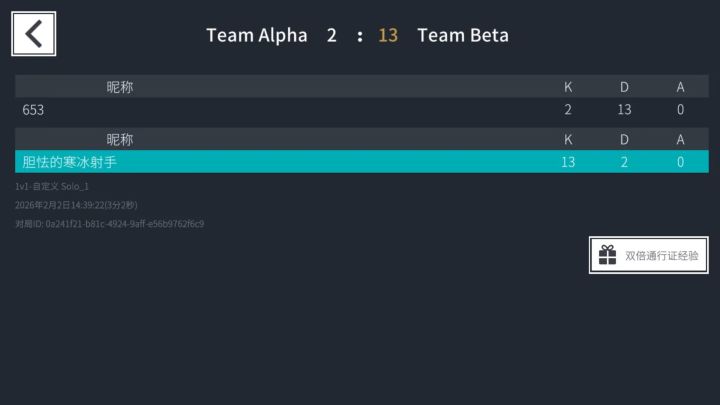The height and width of the screenshot is (405, 720).
Task: Click Team Beta's gold score 13
Action: click(388, 35)
